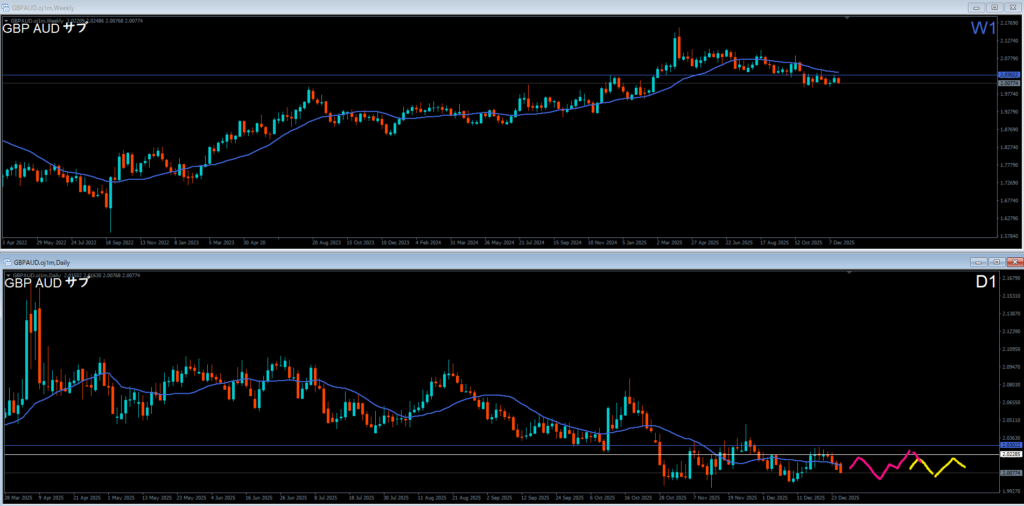
Task: Click the 2.16790 value on Daily price scale
Action: [1010, 278]
